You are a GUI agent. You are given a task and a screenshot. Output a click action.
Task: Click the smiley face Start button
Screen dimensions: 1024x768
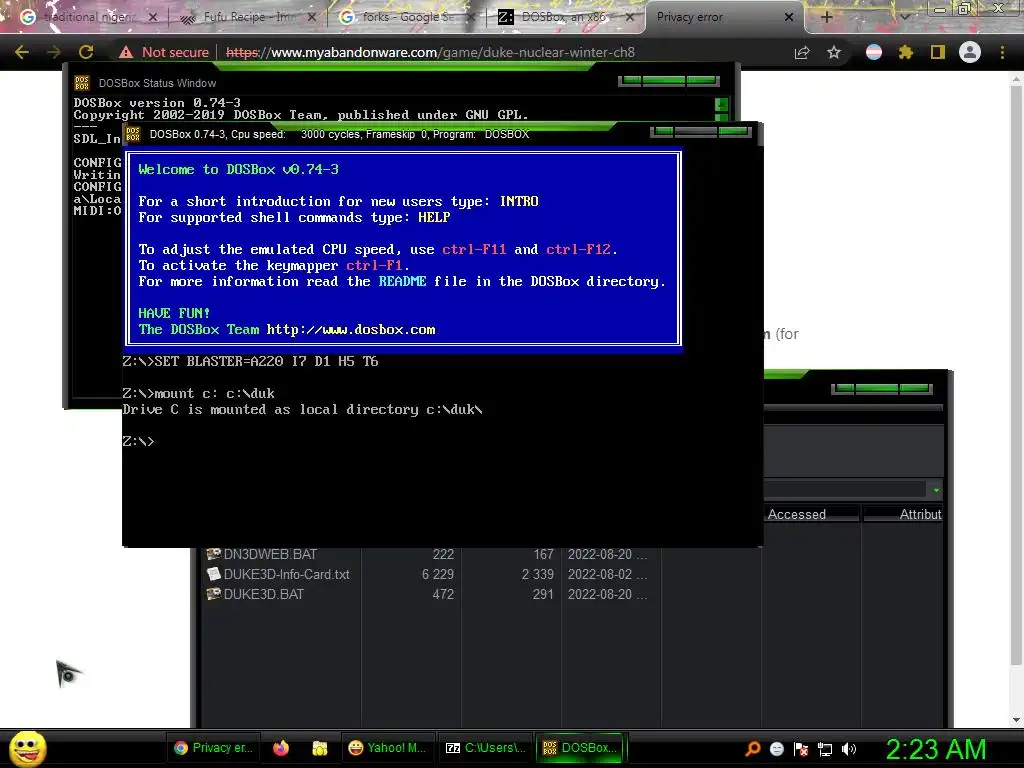click(27, 748)
